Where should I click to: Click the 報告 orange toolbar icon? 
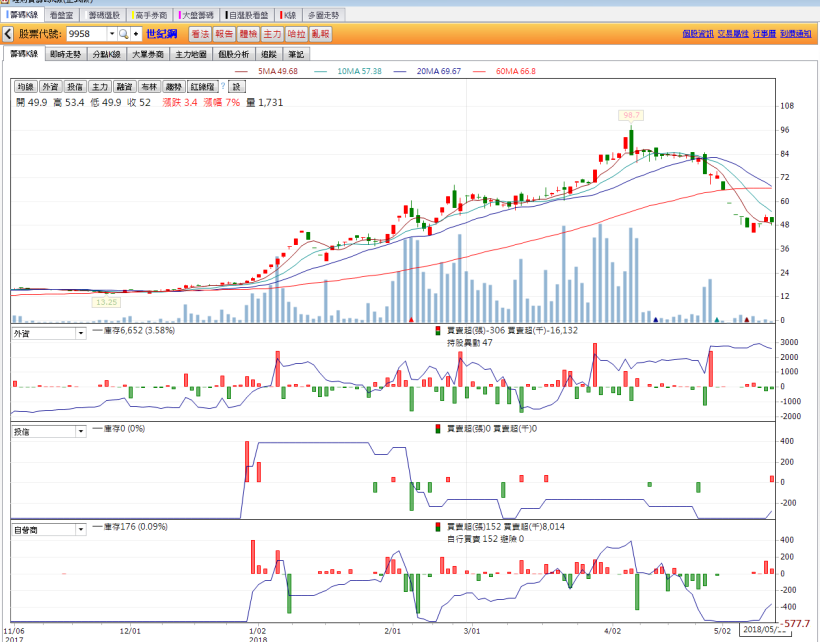[224, 34]
